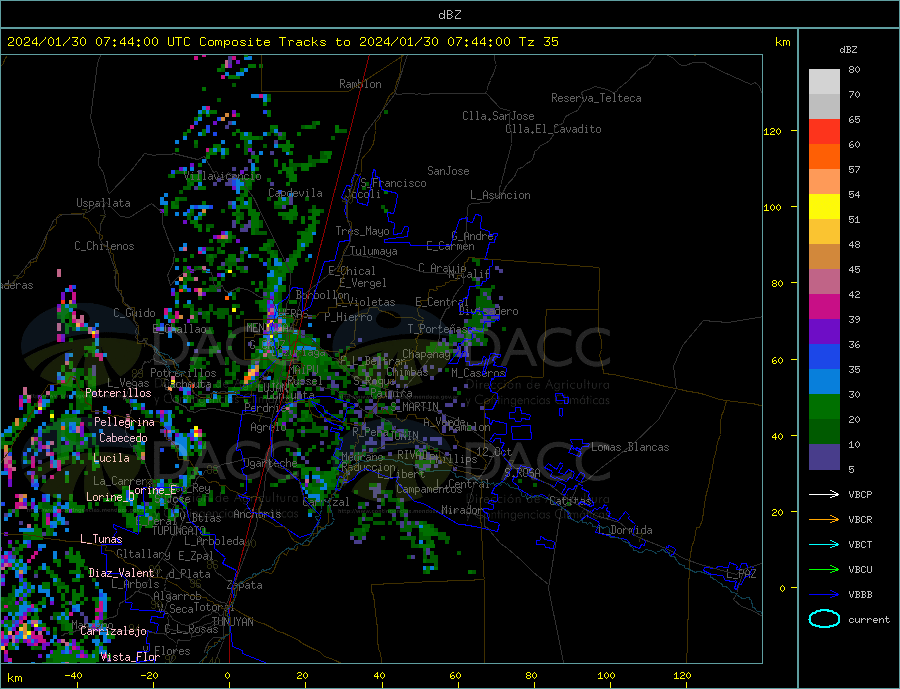Click the M_Caseros map label
900x689 pixels.
click(x=478, y=373)
